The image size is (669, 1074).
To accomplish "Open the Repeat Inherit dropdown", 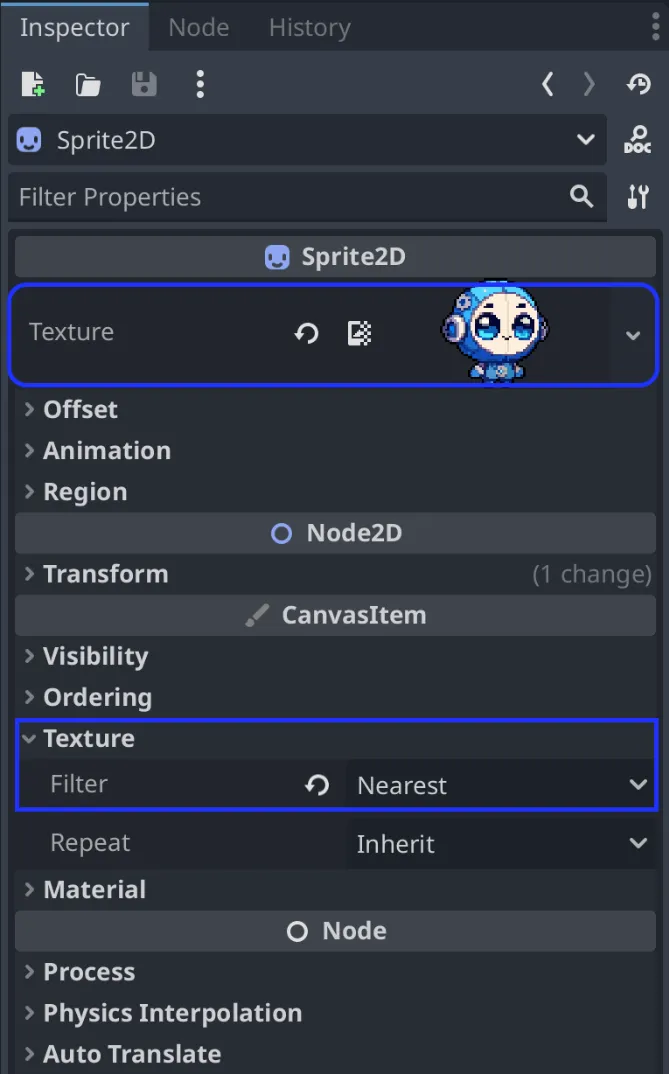I will [500, 844].
